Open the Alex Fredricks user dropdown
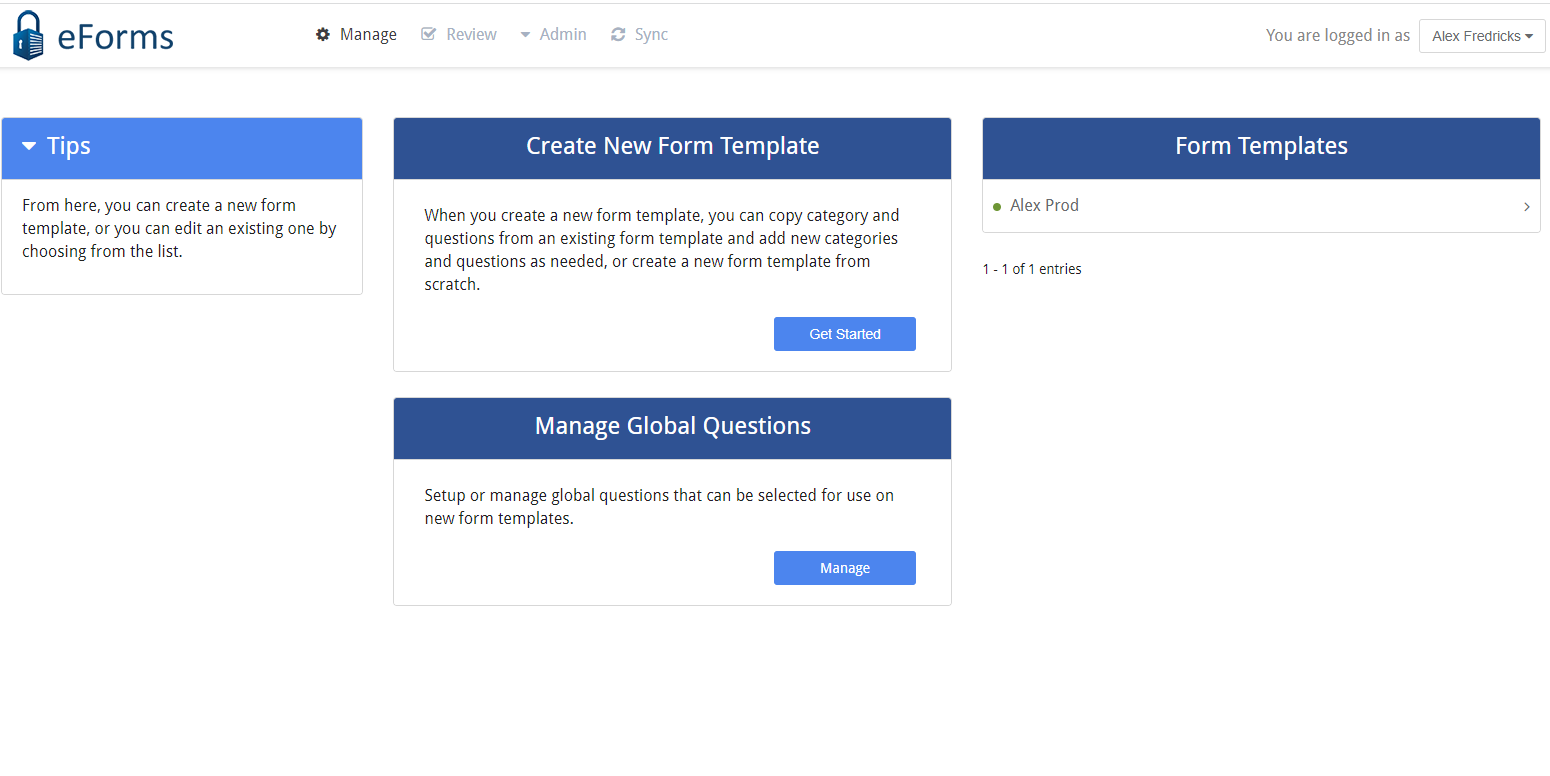Screen dimensions: 1550x776 pos(1482,36)
